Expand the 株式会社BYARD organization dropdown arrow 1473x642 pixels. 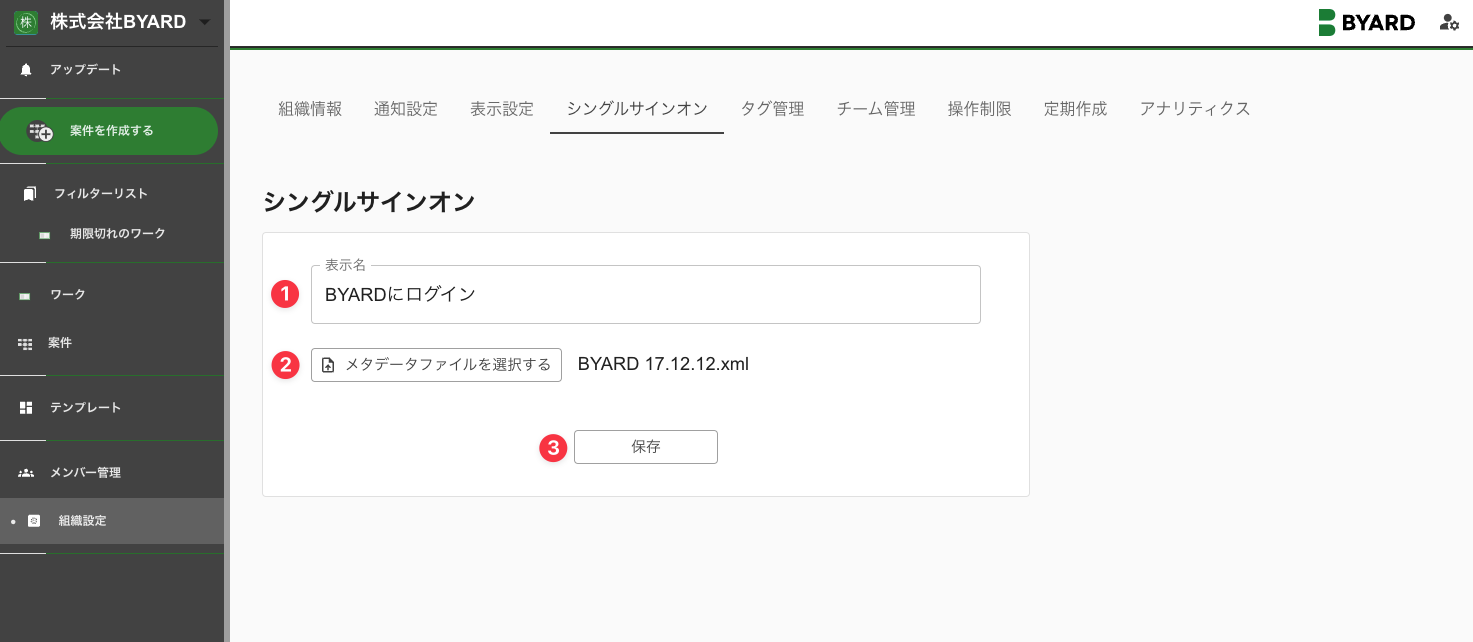point(205,22)
